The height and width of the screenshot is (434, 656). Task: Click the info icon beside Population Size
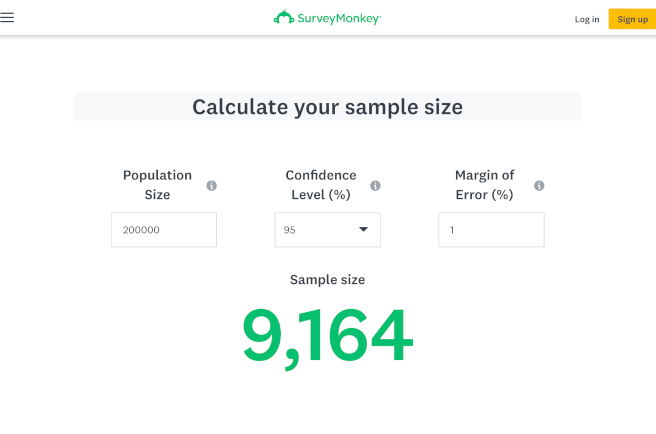(212, 186)
